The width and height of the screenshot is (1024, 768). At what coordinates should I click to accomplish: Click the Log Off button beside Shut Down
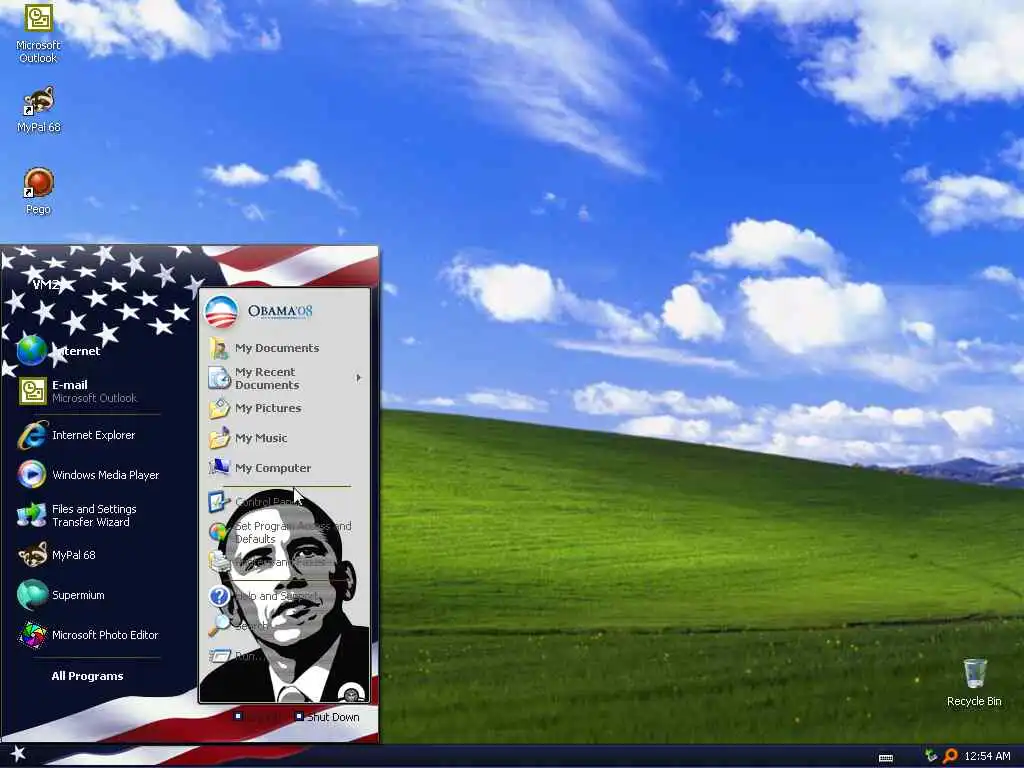point(257,717)
